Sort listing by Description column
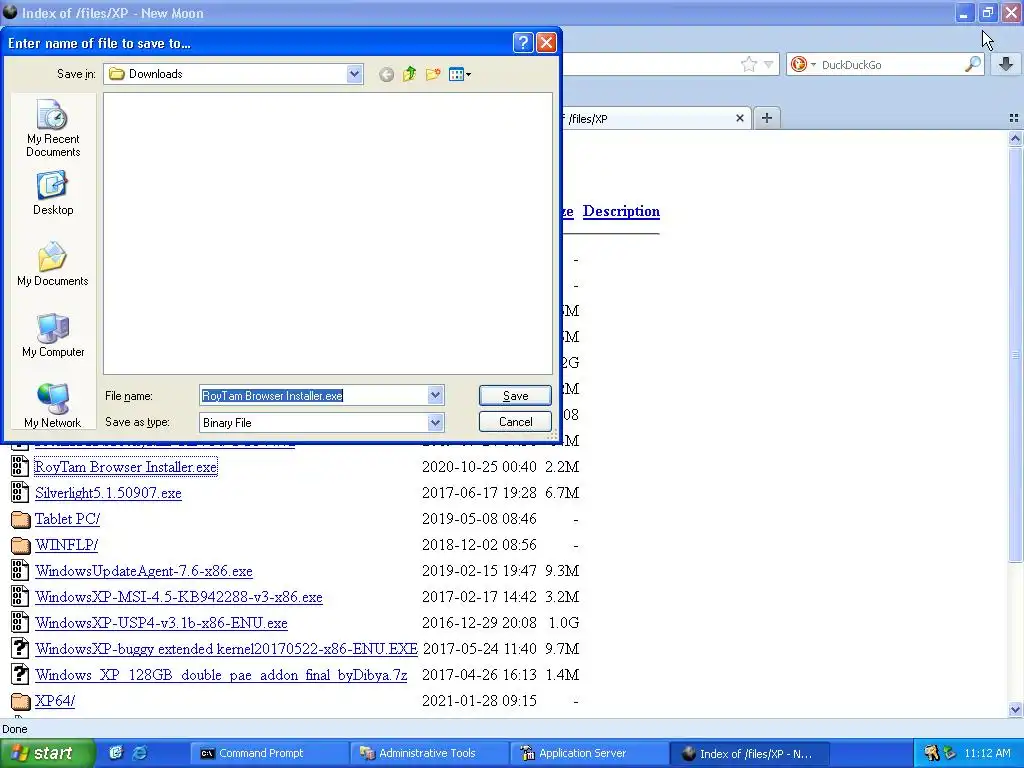This screenshot has height=768, width=1024. 621,211
